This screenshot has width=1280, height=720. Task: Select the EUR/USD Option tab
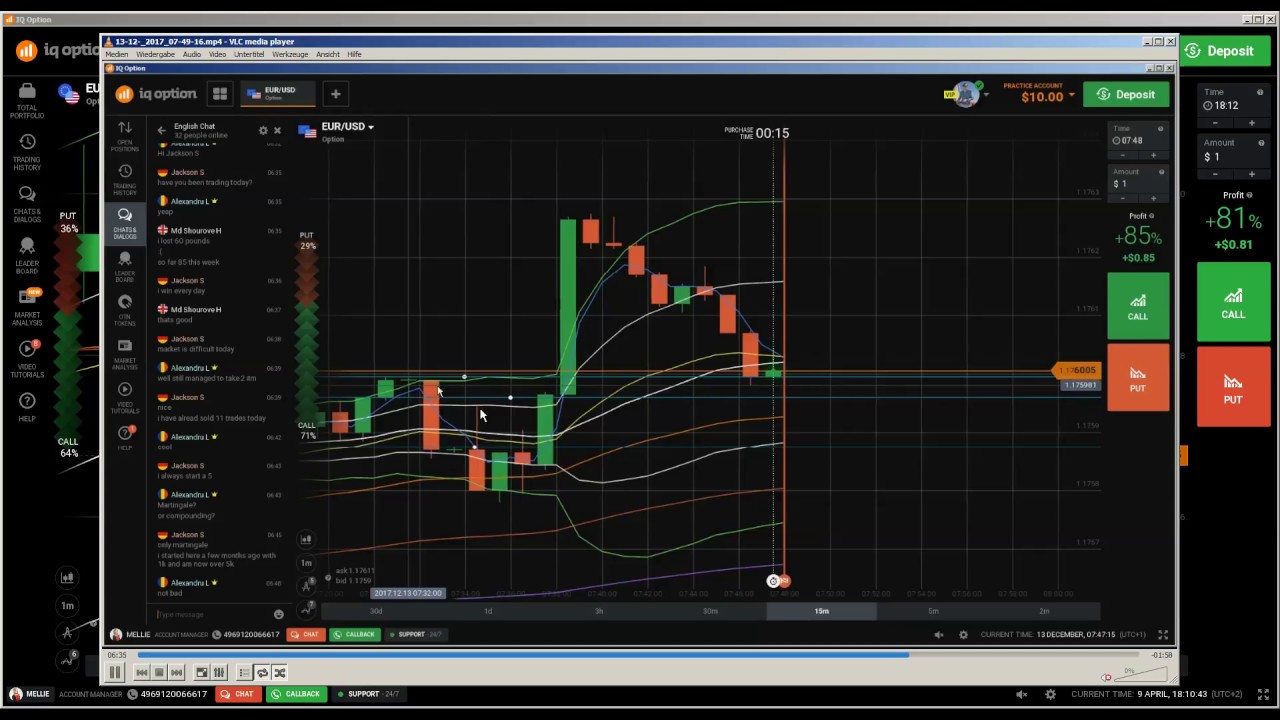tap(276, 94)
